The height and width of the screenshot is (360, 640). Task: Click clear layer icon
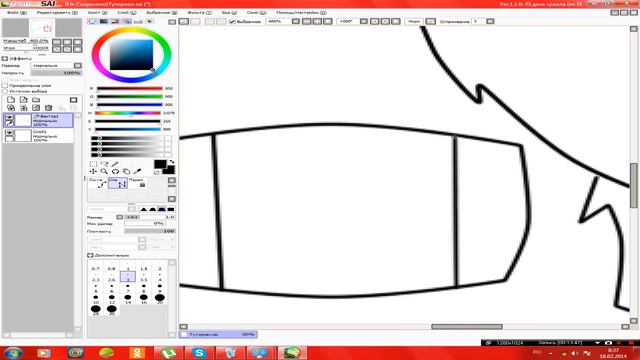coord(36,108)
